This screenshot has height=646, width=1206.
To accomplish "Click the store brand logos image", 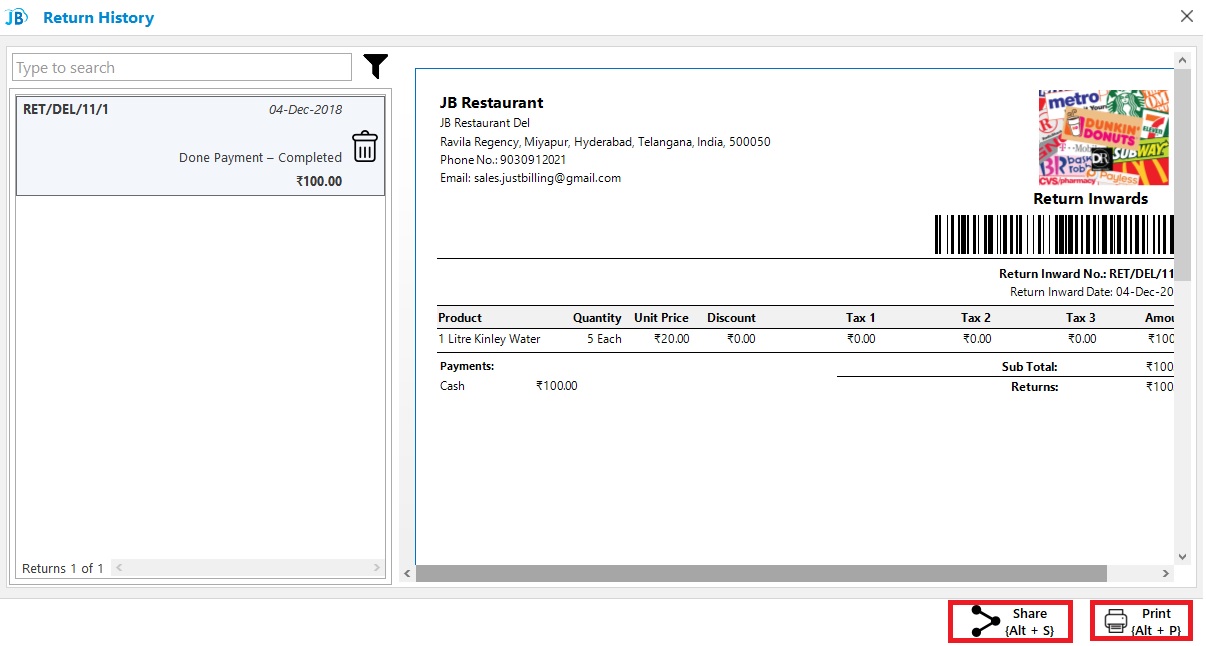I will (1104, 137).
